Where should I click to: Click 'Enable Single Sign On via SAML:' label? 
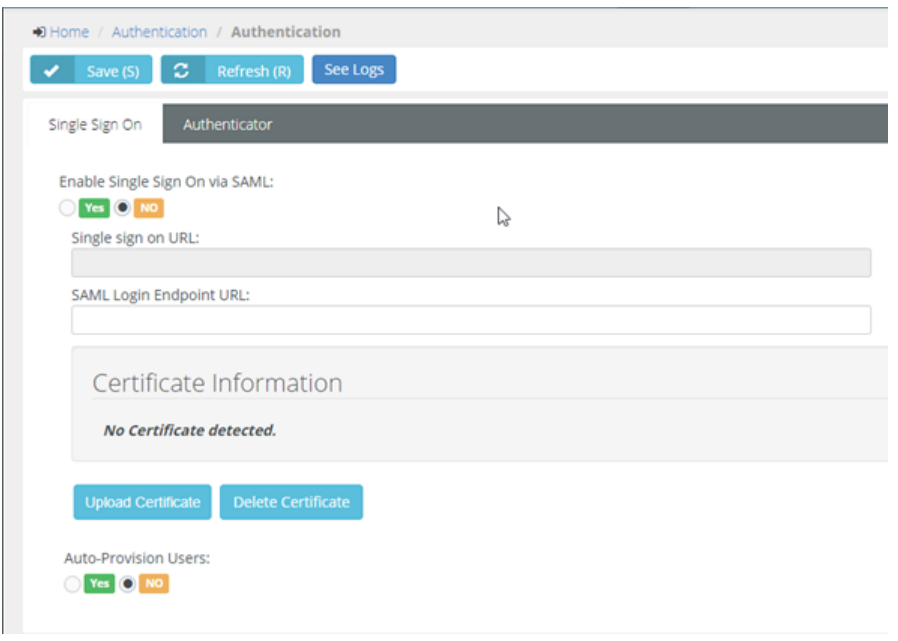167,182
